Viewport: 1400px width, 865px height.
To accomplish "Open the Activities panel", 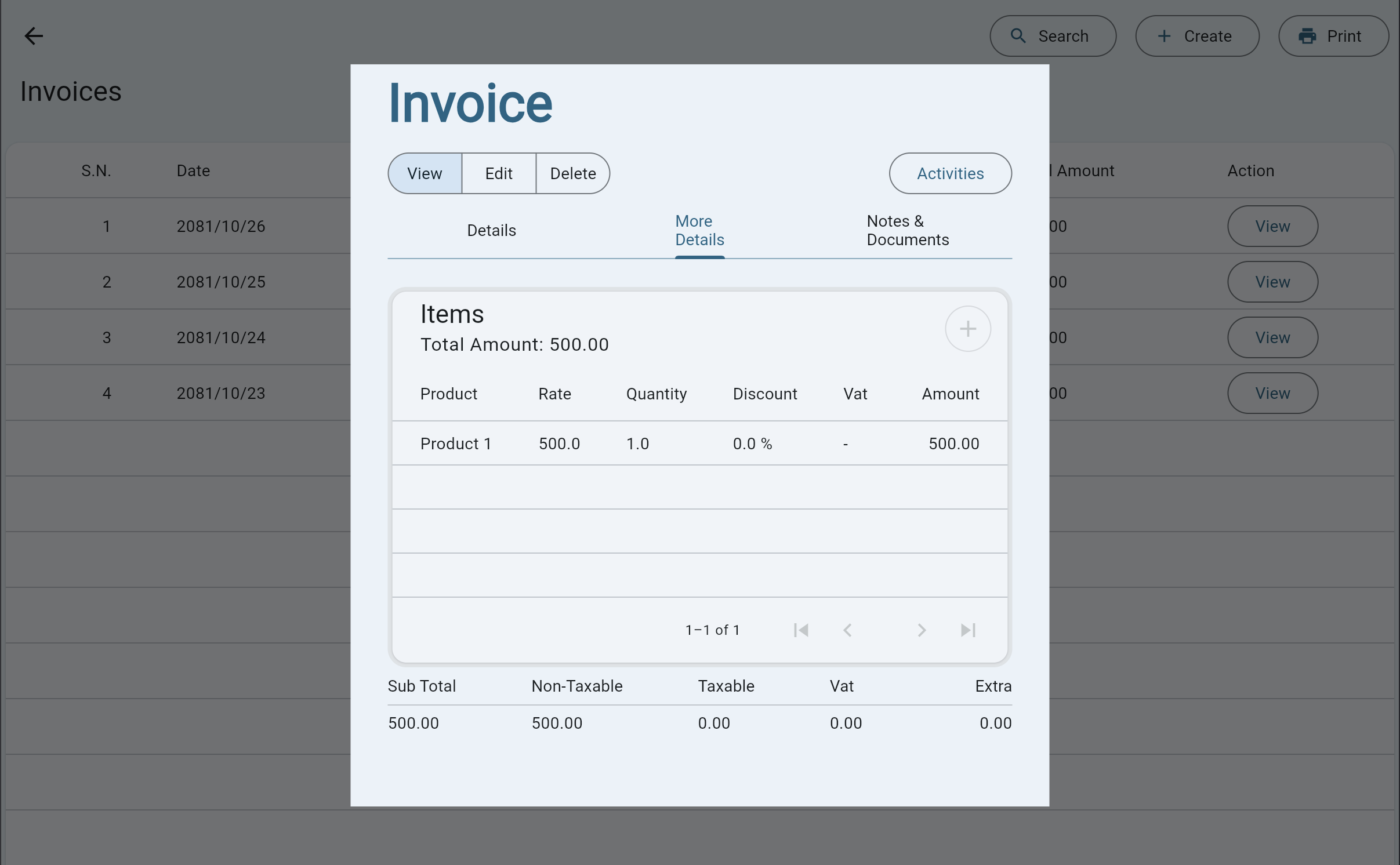I will [x=950, y=173].
